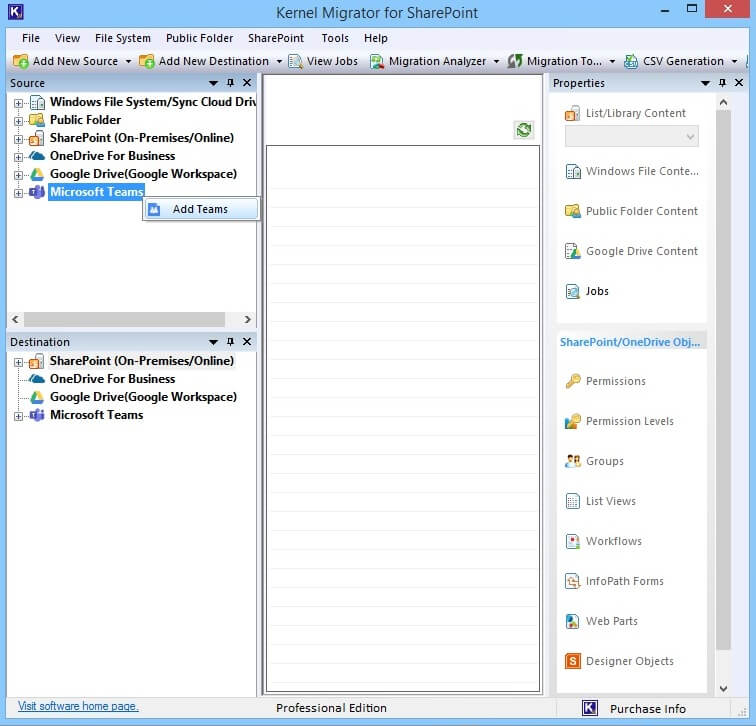Click the Migration Analyzer toolbar icon
The height and width of the screenshot is (726, 756).
tap(377, 61)
